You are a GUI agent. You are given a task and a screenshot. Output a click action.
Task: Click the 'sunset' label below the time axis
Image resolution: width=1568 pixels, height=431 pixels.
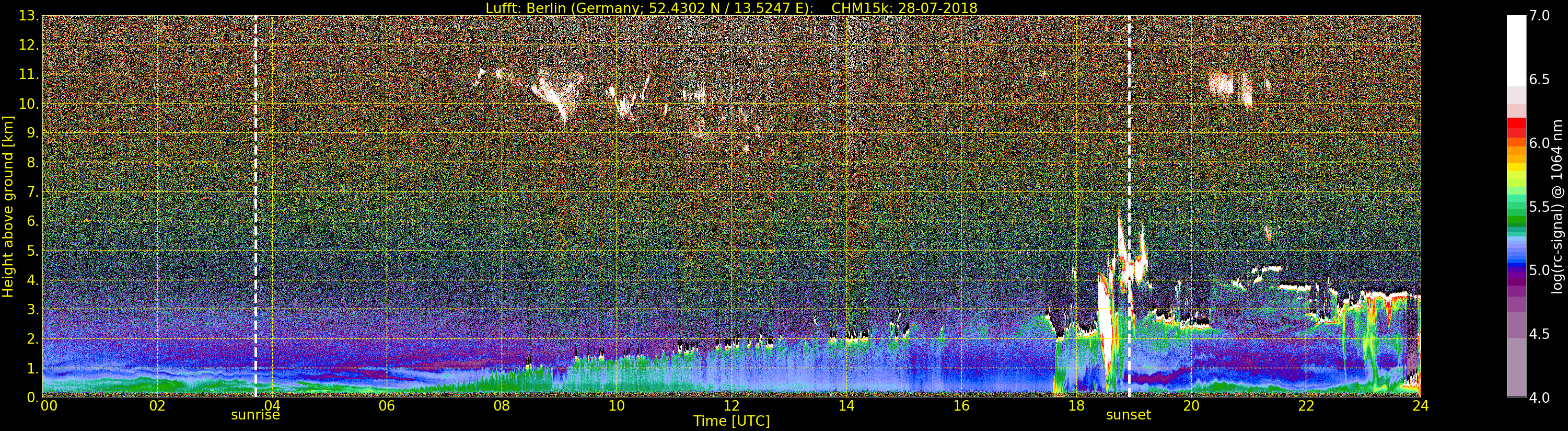click(x=1129, y=415)
